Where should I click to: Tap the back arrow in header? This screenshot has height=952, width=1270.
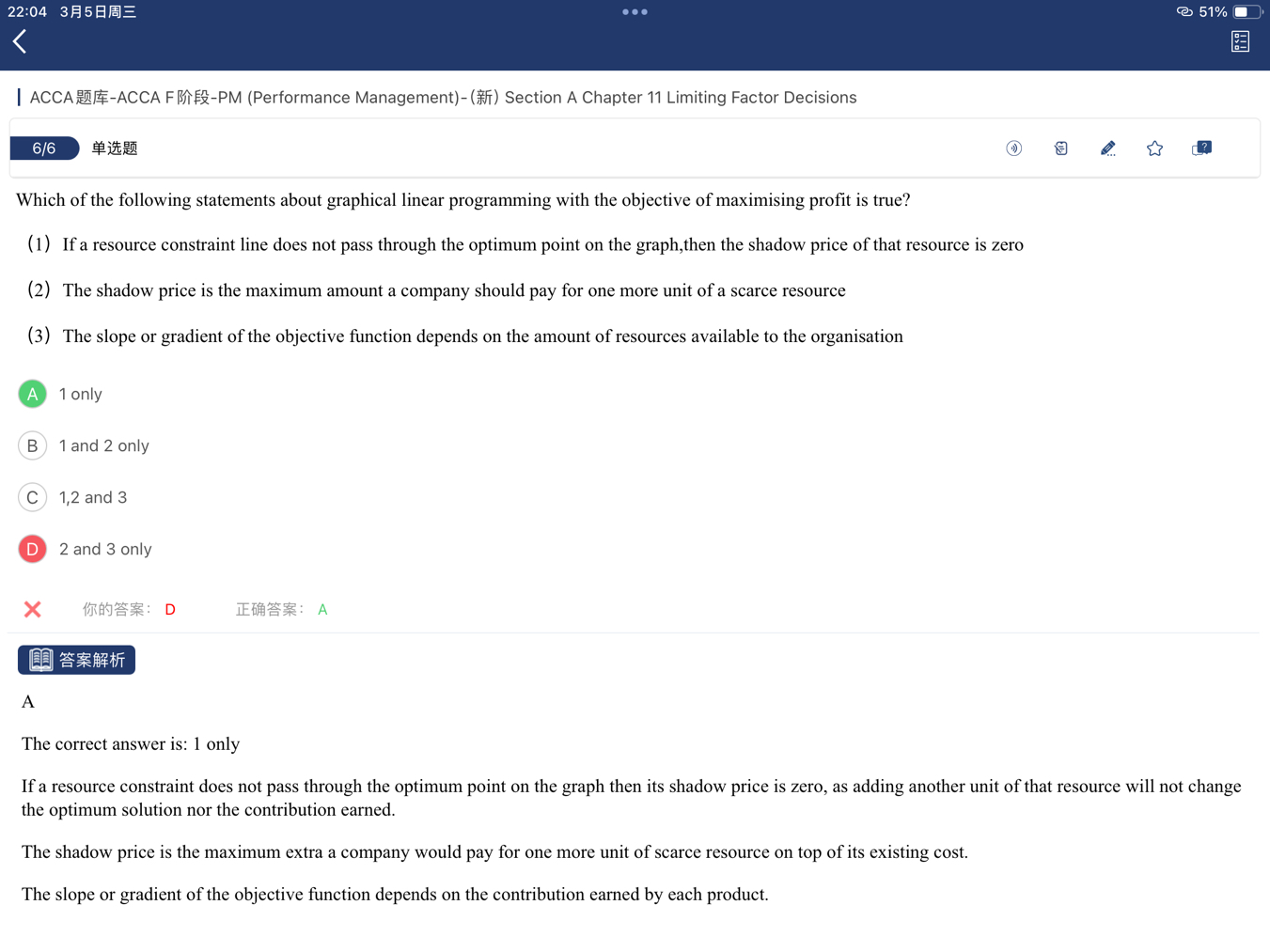pyautogui.click(x=20, y=41)
